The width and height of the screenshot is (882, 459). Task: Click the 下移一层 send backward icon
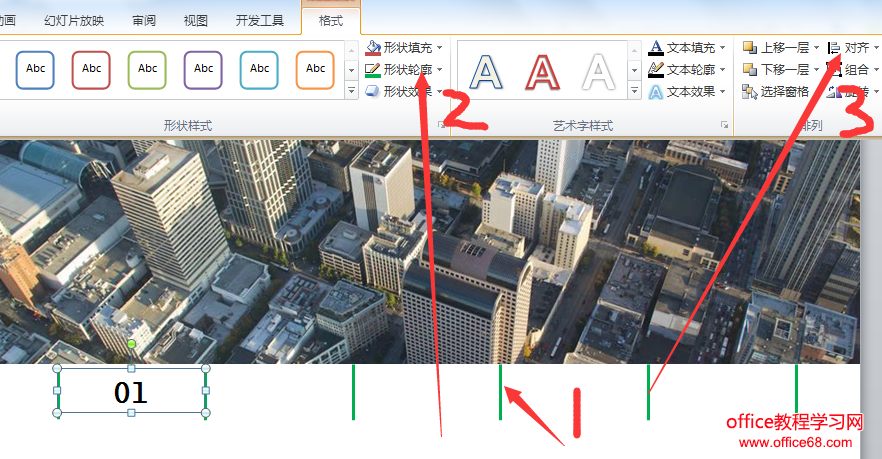(750, 70)
